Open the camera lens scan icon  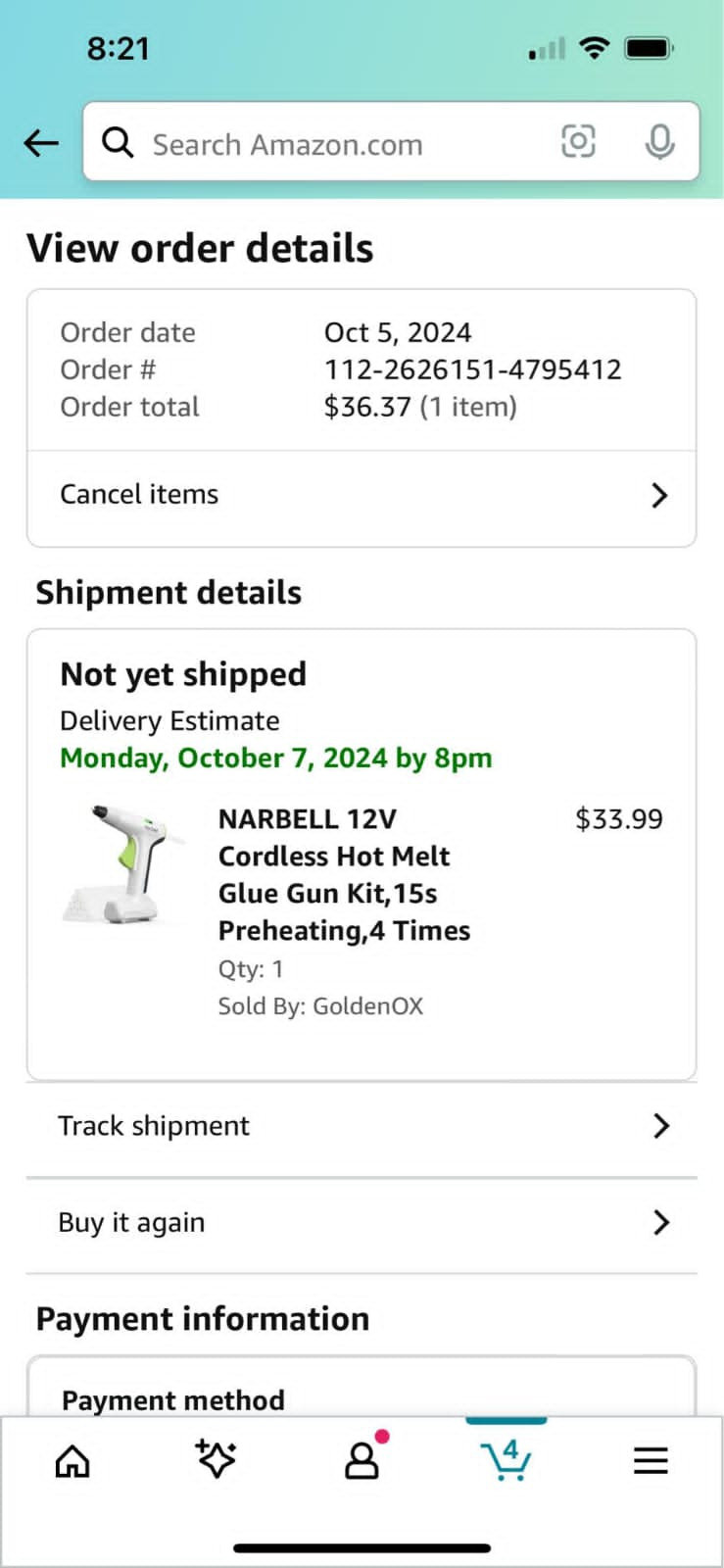pyautogui.click(x=578, y=142)
